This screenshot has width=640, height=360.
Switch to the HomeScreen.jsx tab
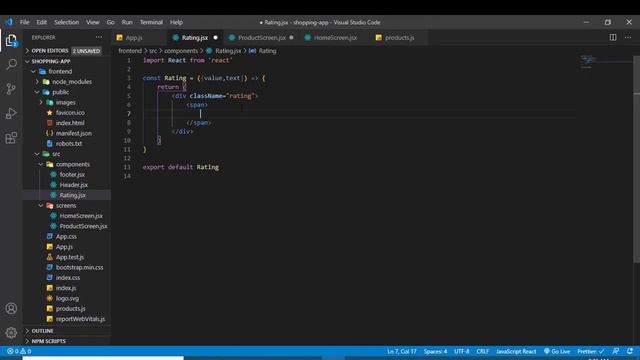(x=335, y=38)
